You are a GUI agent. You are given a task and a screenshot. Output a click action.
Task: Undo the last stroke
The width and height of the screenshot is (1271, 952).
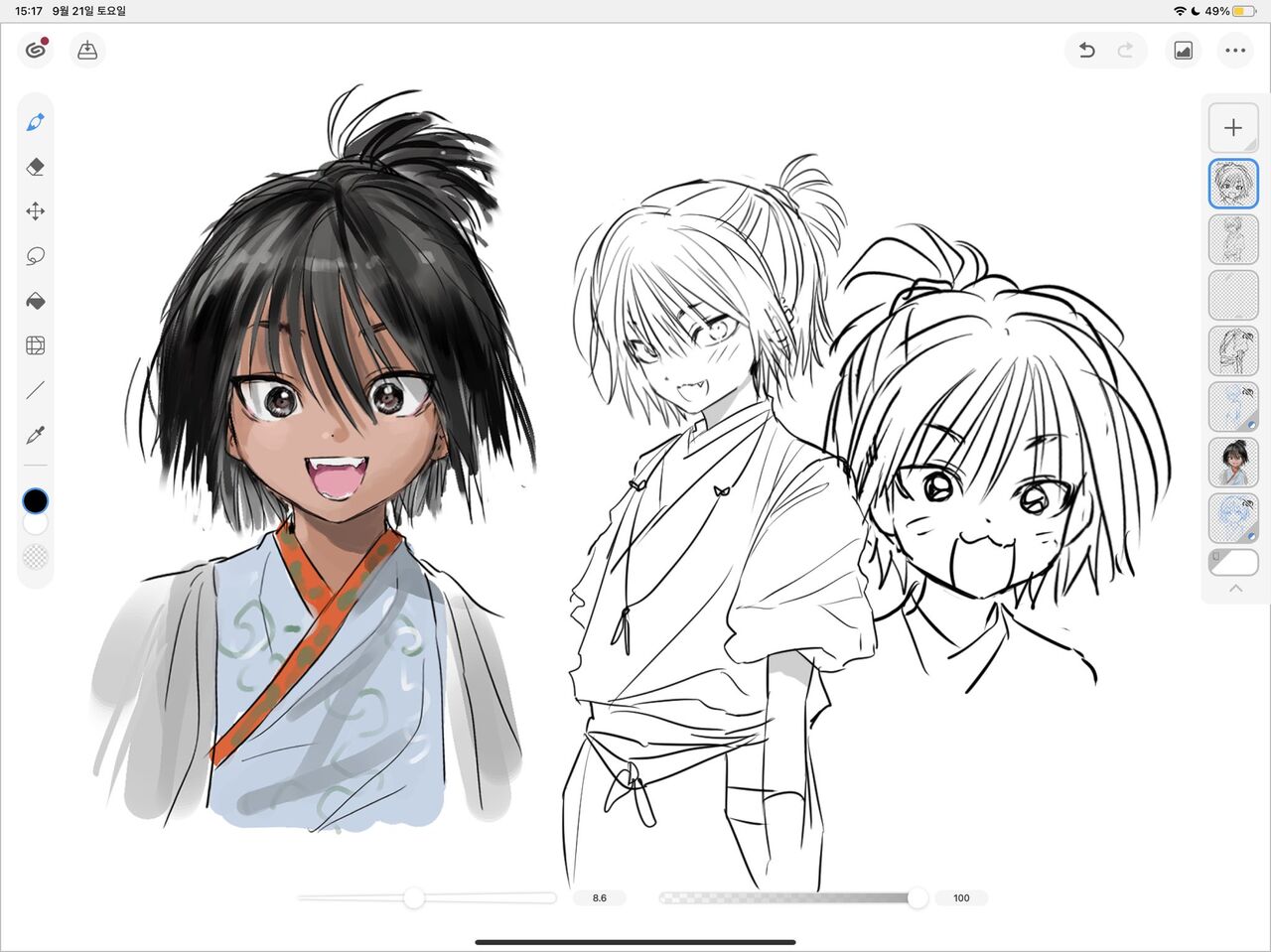(x=1087, y=50)
